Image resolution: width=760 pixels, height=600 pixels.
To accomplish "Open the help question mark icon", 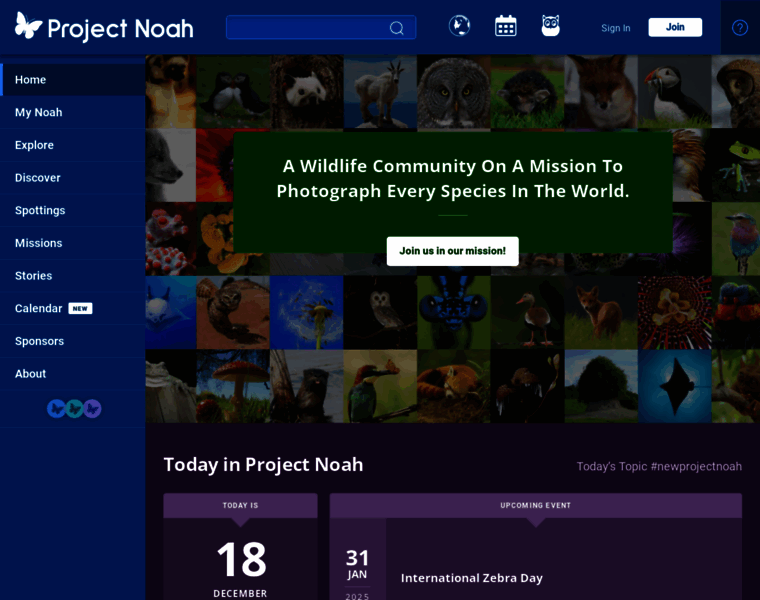I will pos(740,28).
